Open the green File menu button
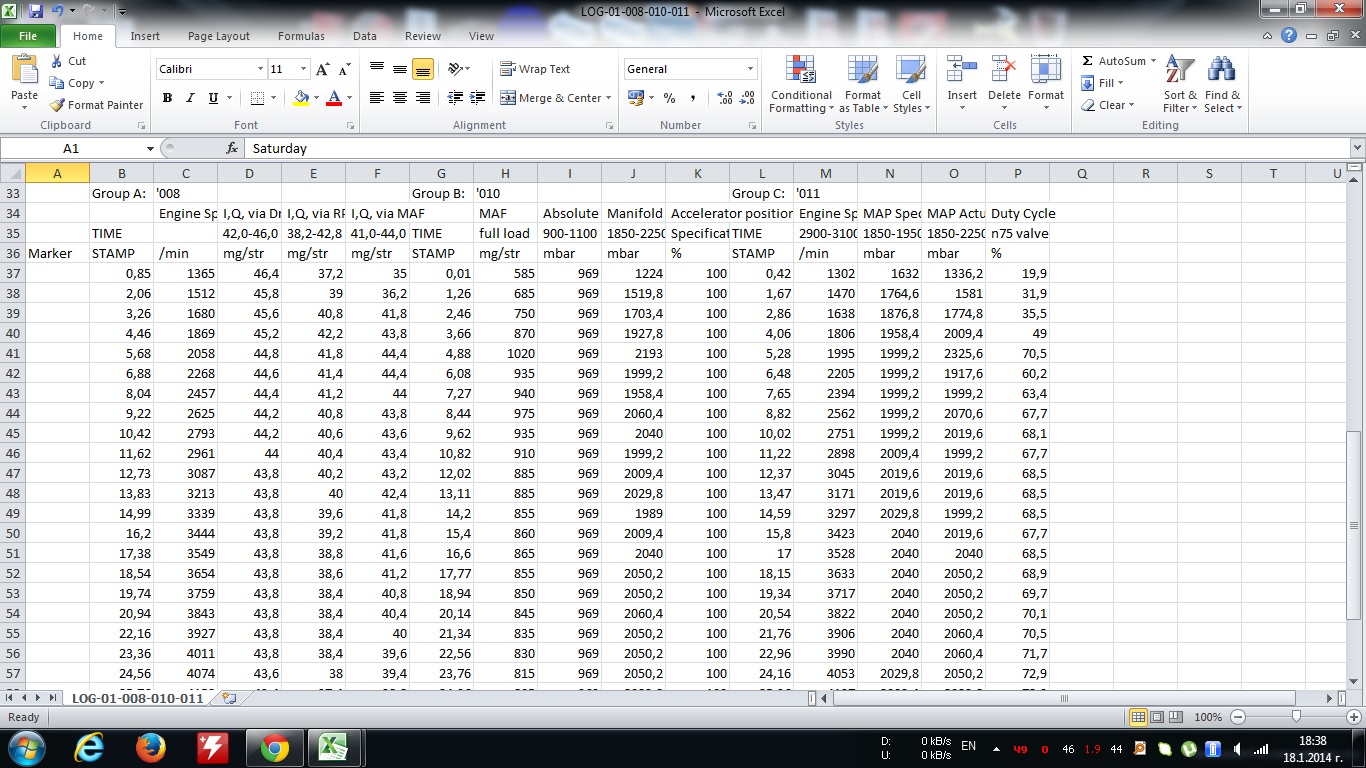The image size is (1366, 768). tap(28, 36)
